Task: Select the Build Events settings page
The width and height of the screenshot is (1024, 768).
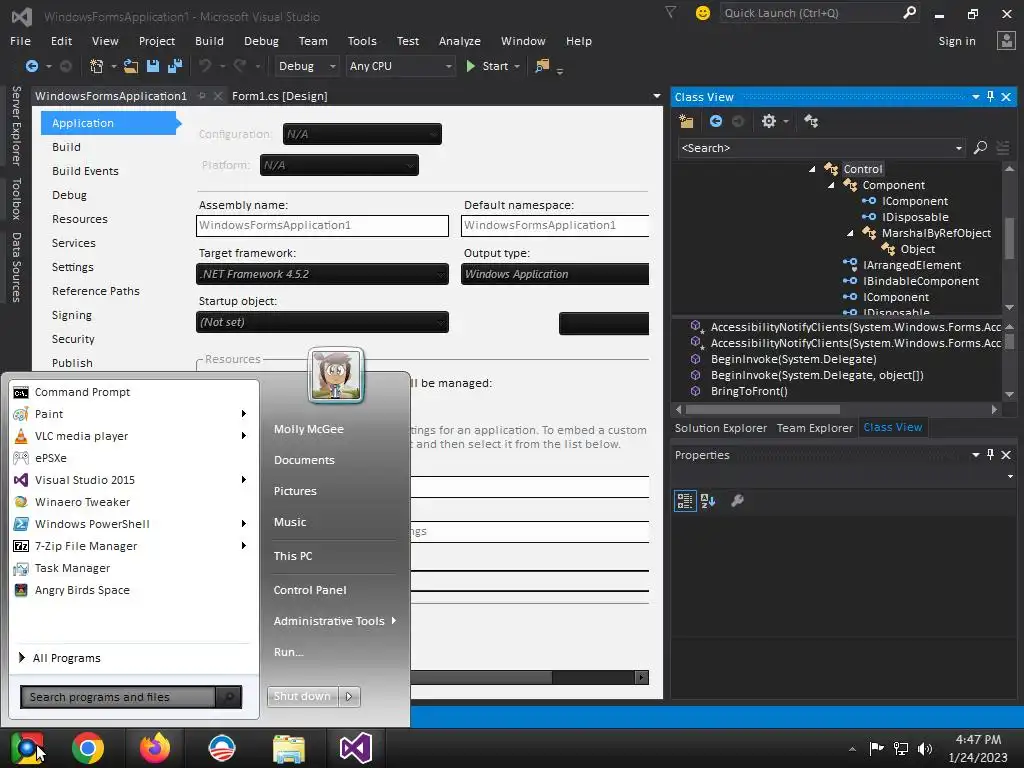Action: [x=86, y=171]
